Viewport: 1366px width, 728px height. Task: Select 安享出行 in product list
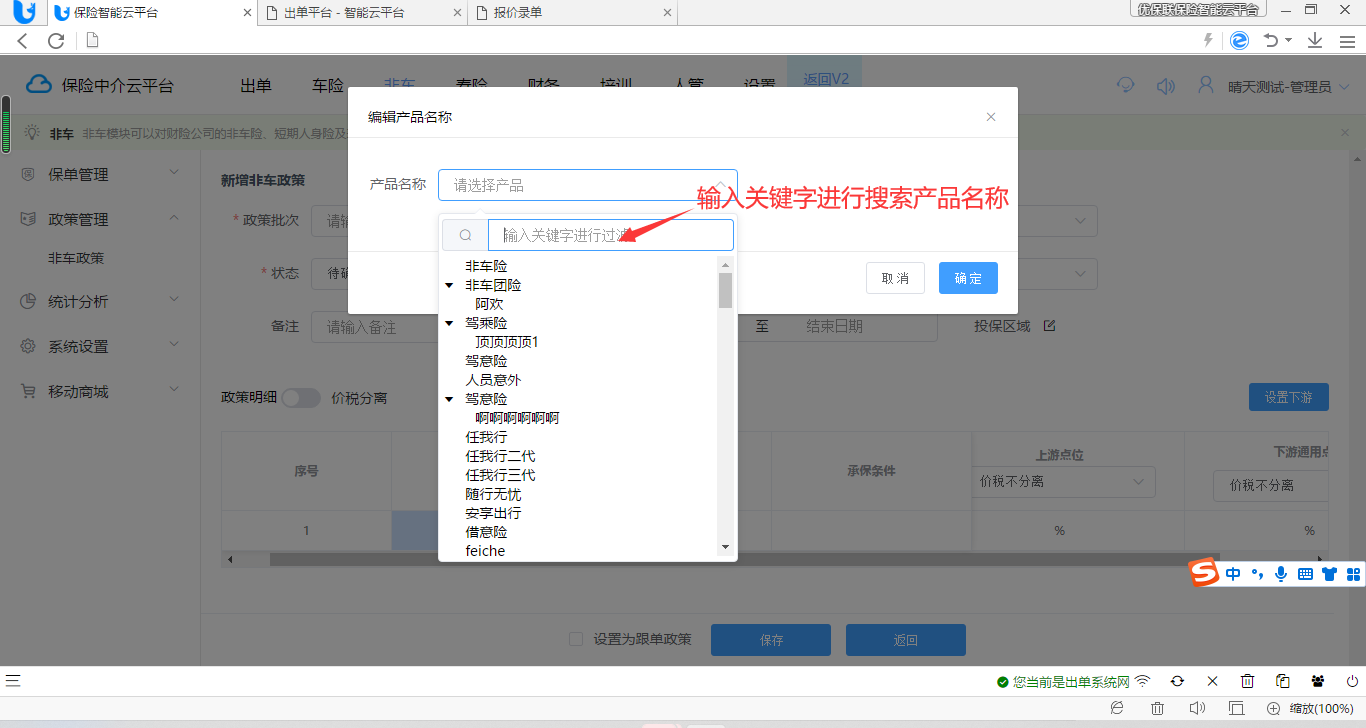click(493, 513)
